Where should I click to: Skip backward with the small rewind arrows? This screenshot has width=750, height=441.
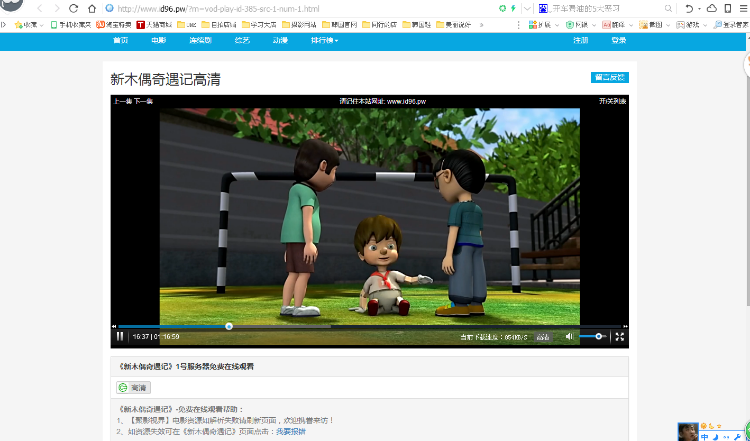tap(114, 326)
